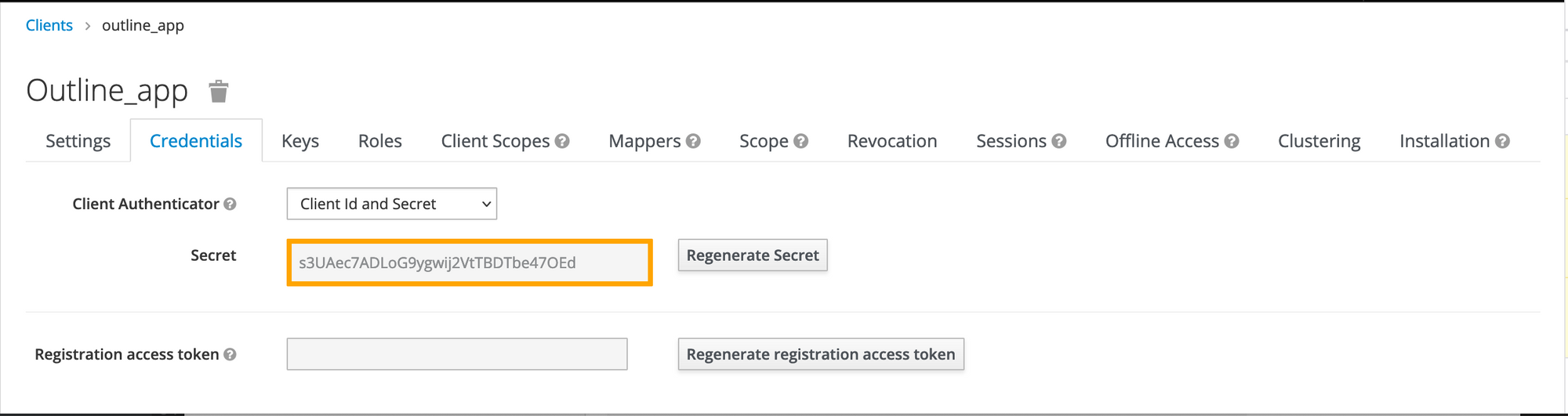
Task: Open the Revocation tab
Action: [x=892, y=141]
